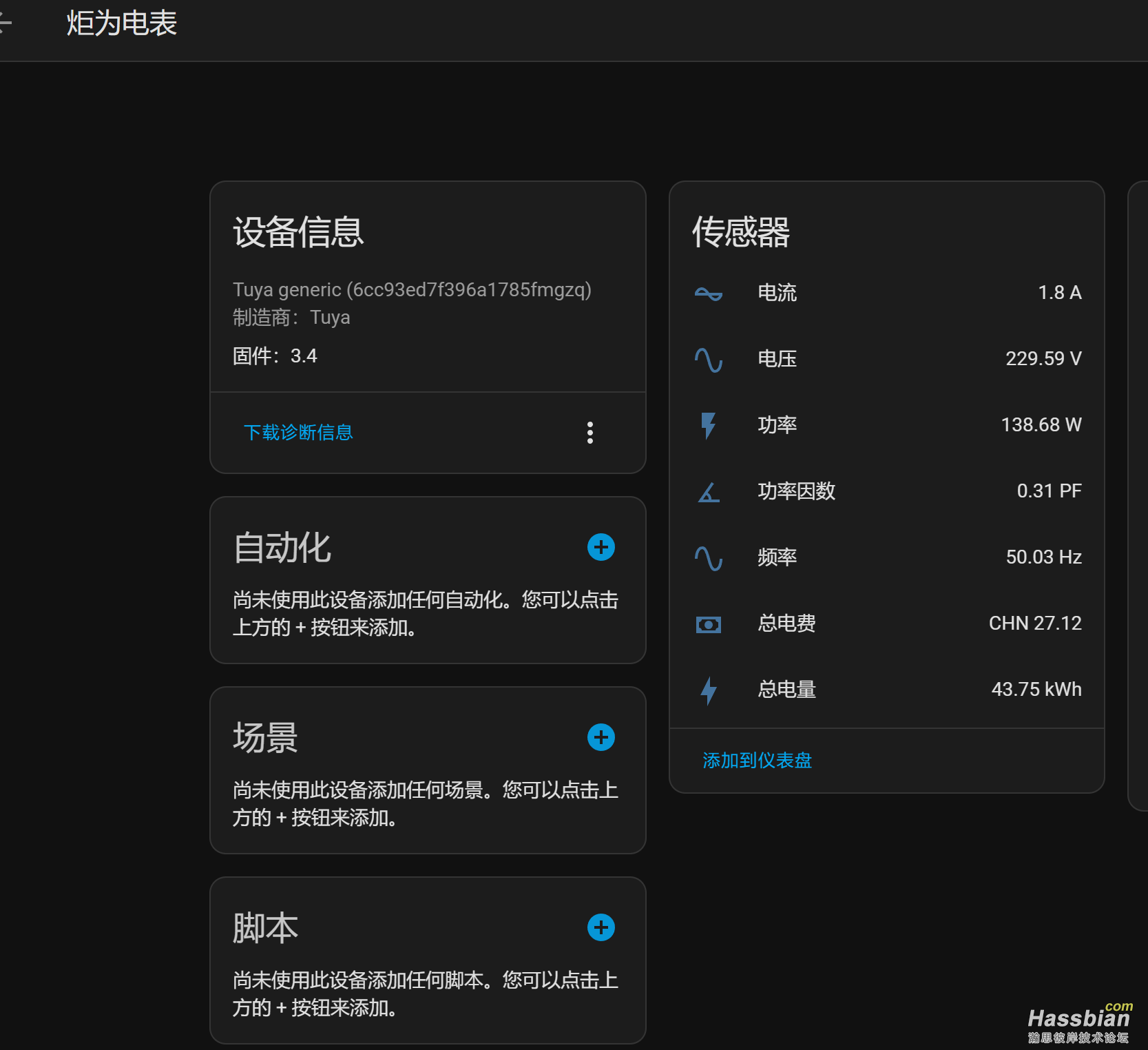This screenshot has height=1050, width=1148.
Task: Click the 总电量 lightning bolt icon
Action: [709, 690]
